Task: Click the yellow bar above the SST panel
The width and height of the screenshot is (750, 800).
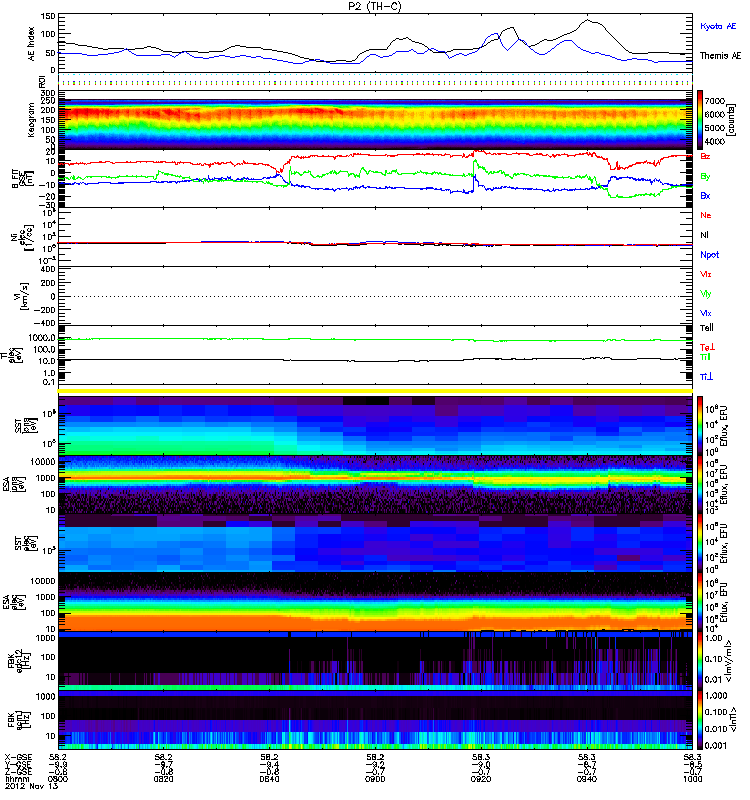Action: pos(375,391)
